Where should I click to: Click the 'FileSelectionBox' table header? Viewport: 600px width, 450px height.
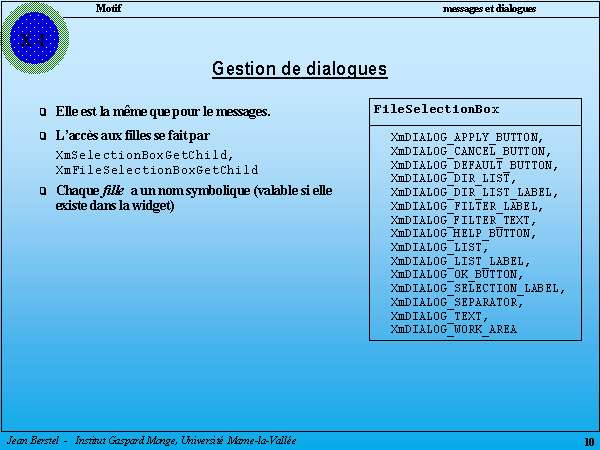tap(436, 108)
